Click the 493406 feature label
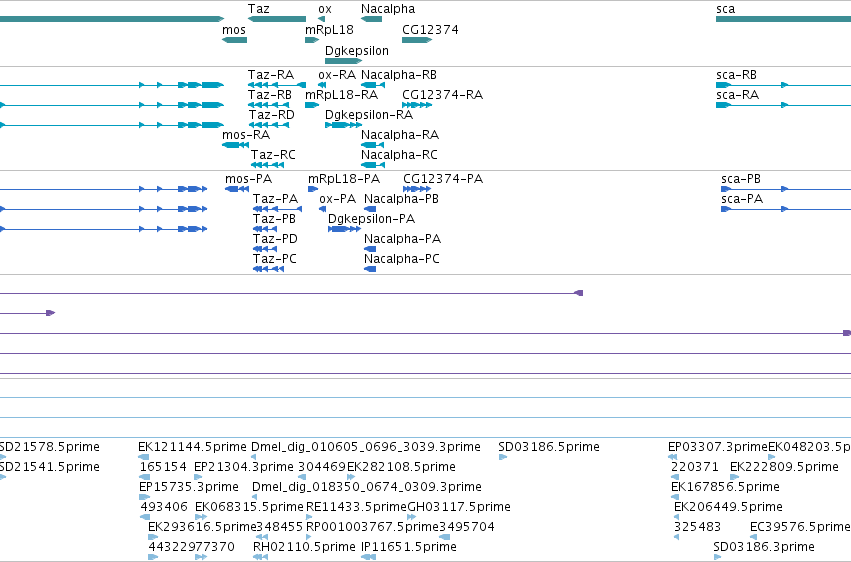This screenshot has width=851, height=562. (x=163, y=507)
